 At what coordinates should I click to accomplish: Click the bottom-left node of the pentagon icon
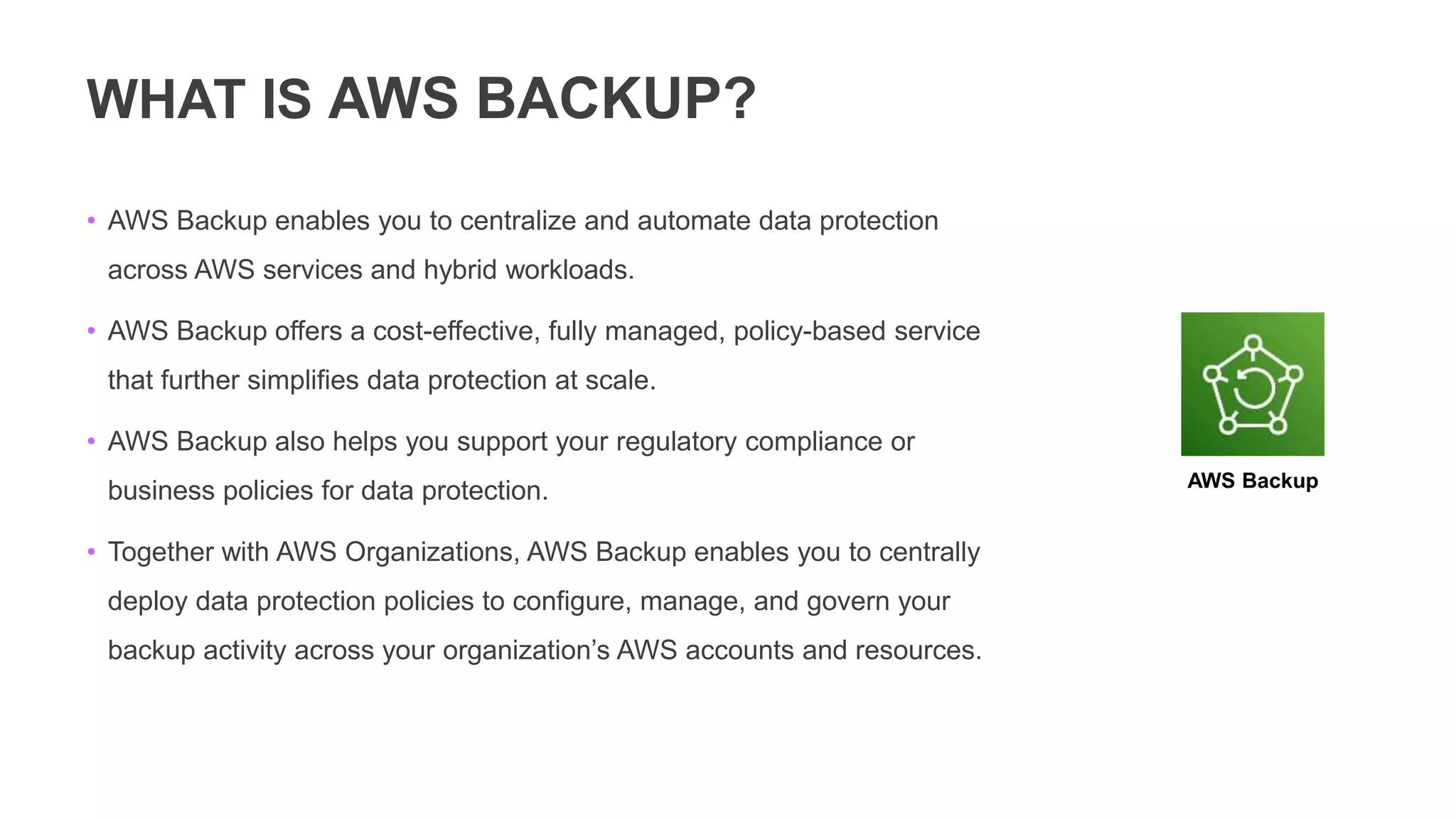pyautogui.click(x=1227, y=425)
